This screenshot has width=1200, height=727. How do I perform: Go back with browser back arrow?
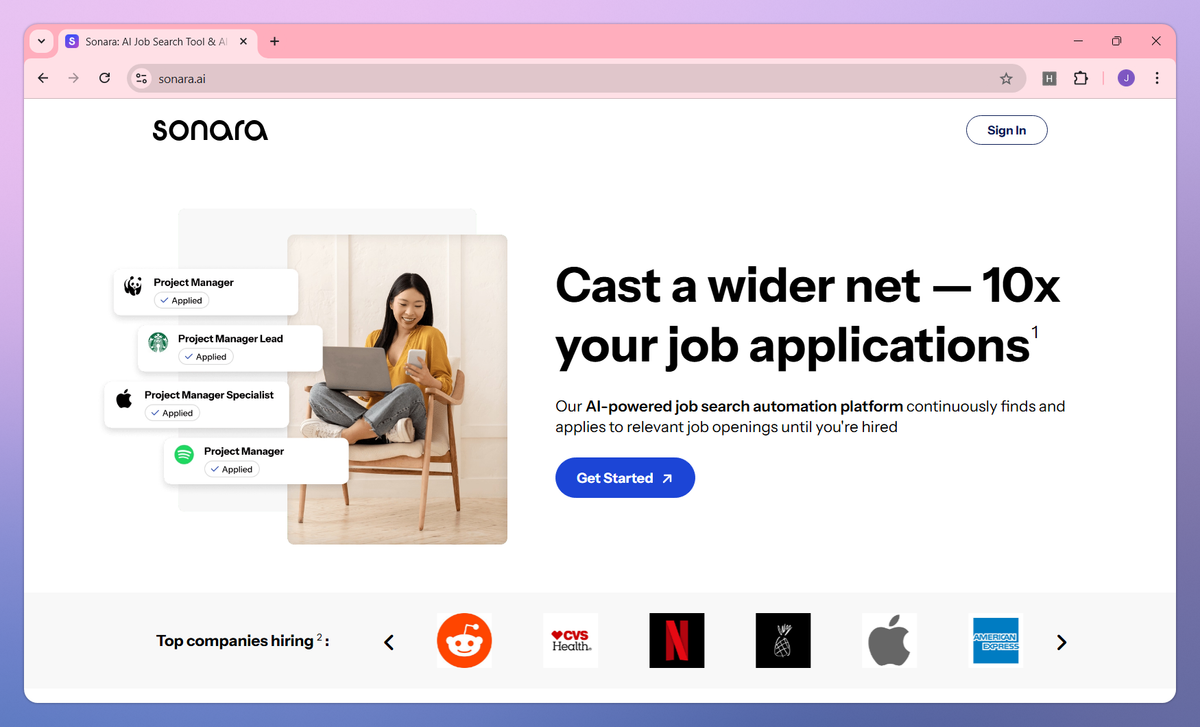(x=42, y=78)
